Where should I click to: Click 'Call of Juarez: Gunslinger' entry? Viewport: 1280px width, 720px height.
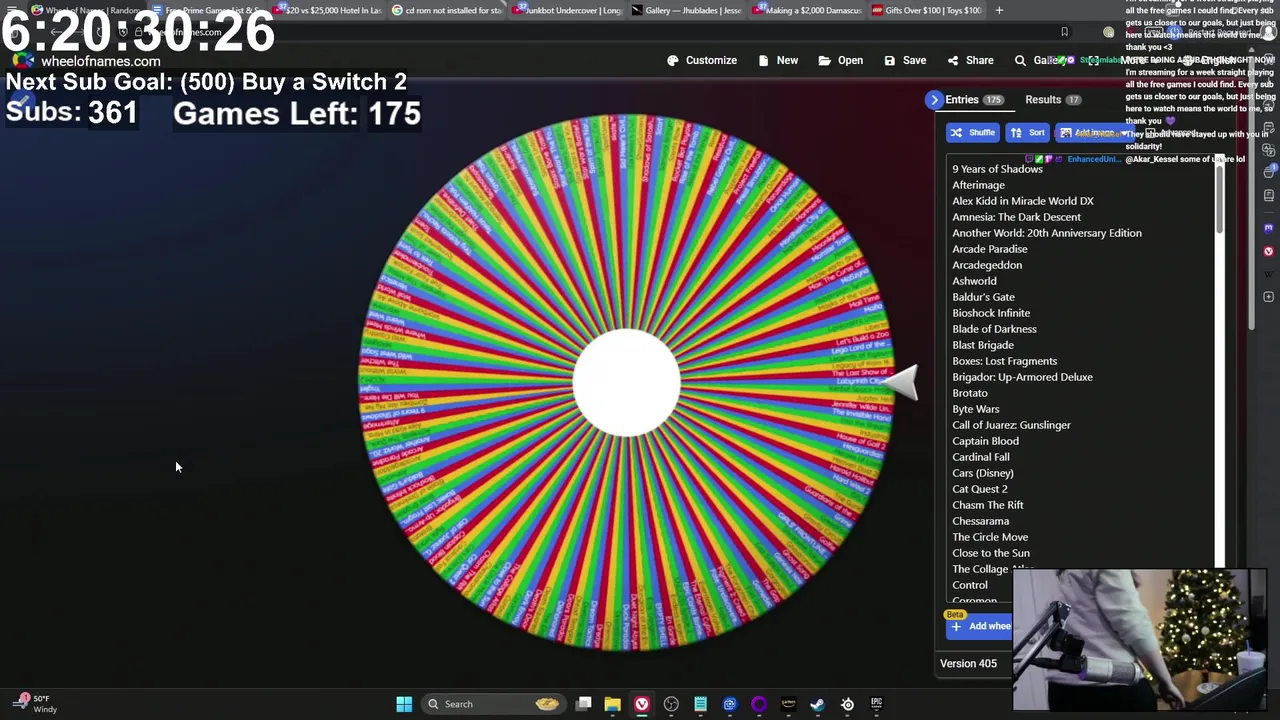coord(1011,425)
